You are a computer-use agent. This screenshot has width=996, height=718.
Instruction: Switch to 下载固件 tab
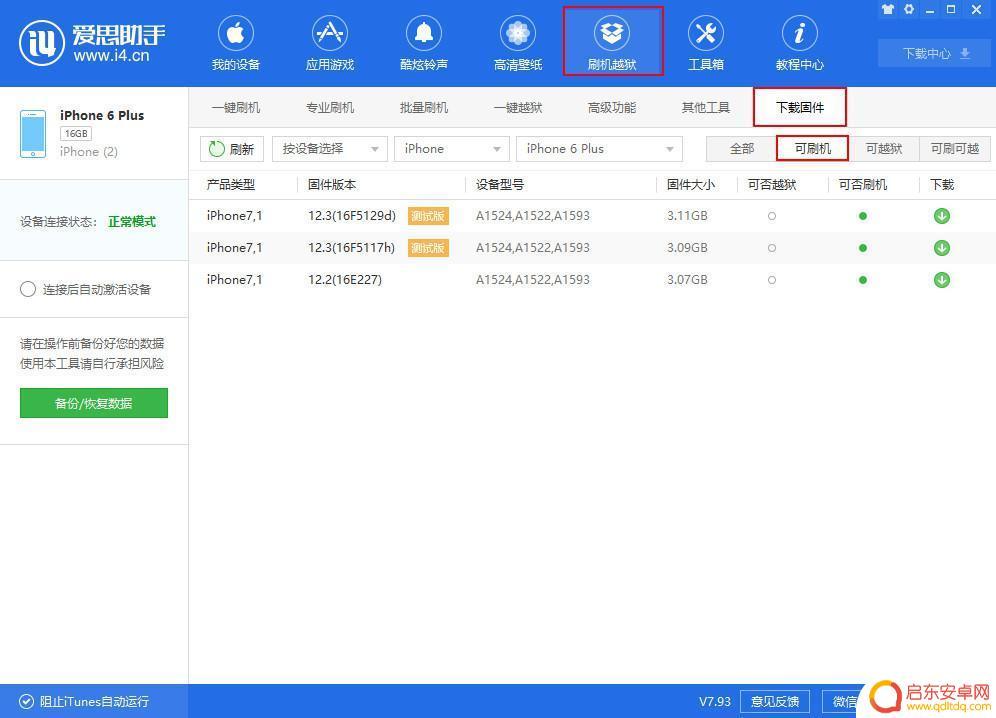point(800,107)
